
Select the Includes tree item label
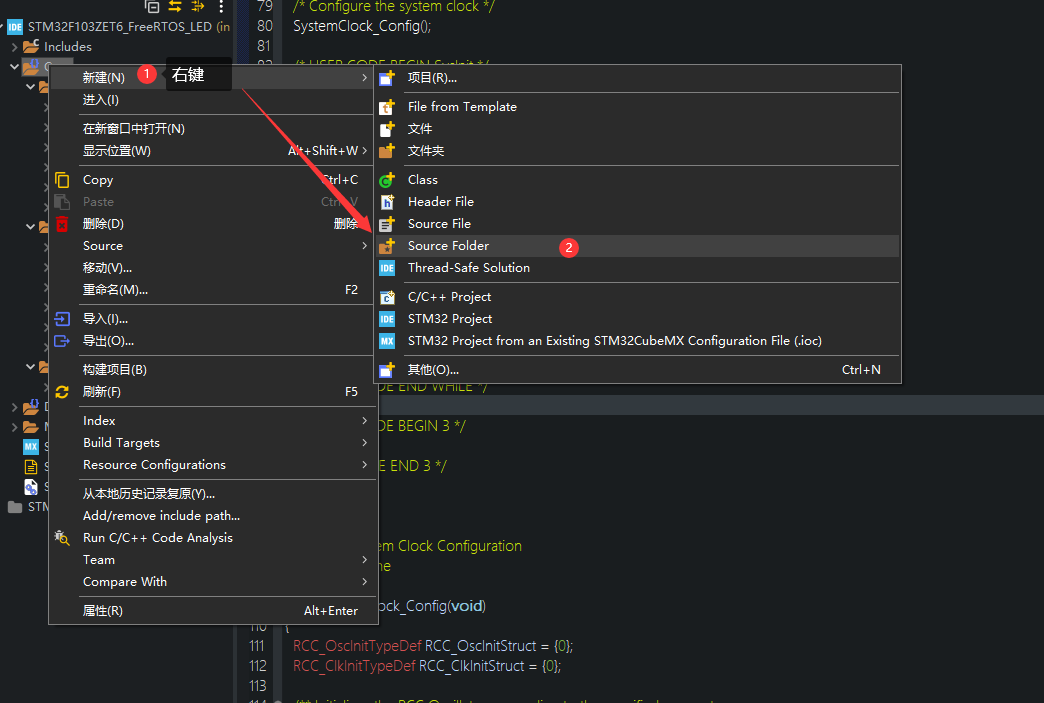68,47
